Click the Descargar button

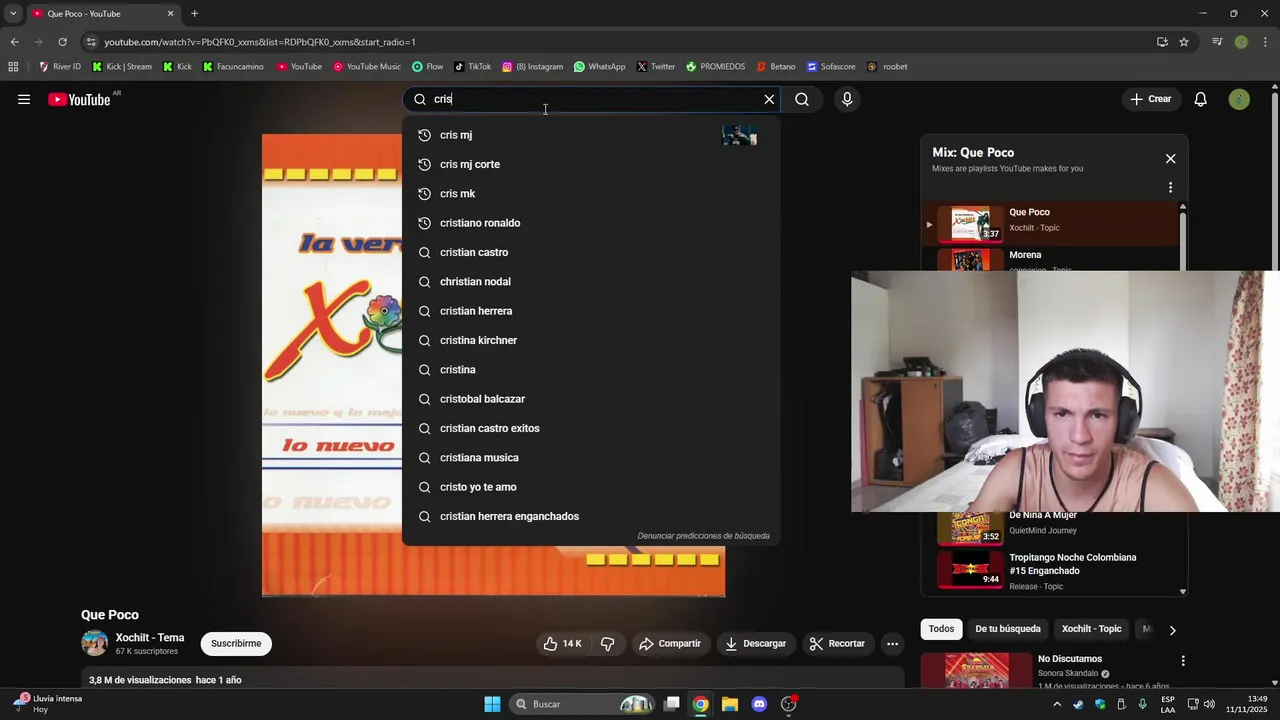tap(756, 644)
